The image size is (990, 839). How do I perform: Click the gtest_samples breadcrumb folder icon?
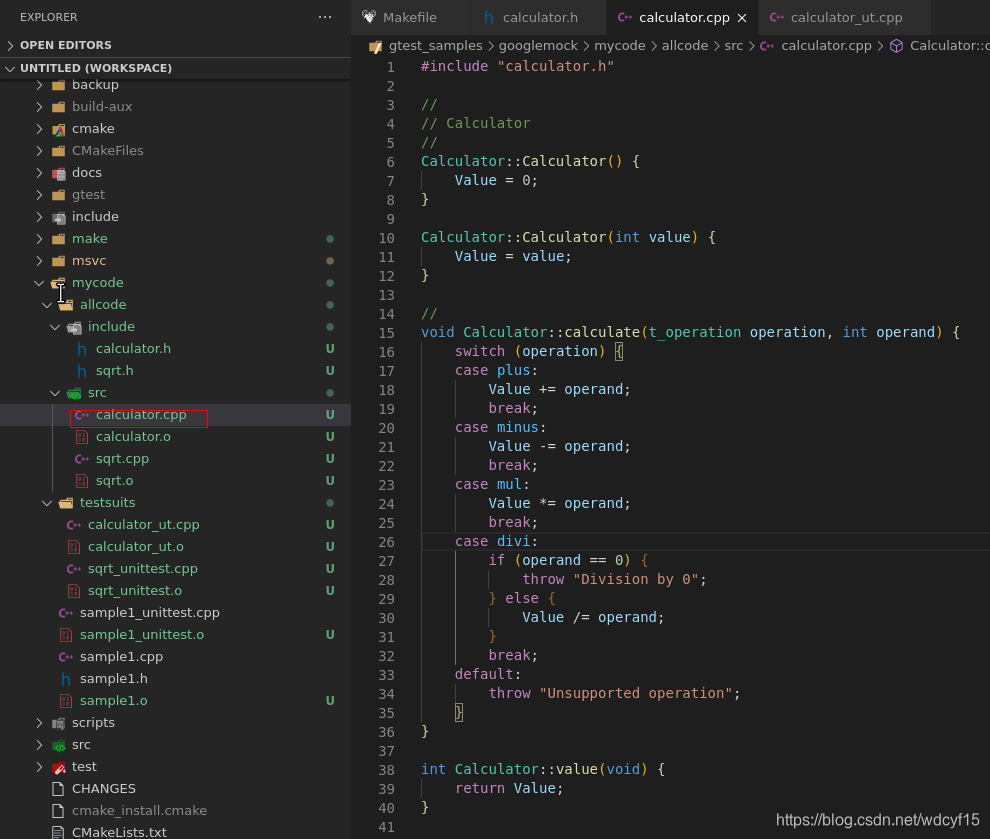(376, 46)
